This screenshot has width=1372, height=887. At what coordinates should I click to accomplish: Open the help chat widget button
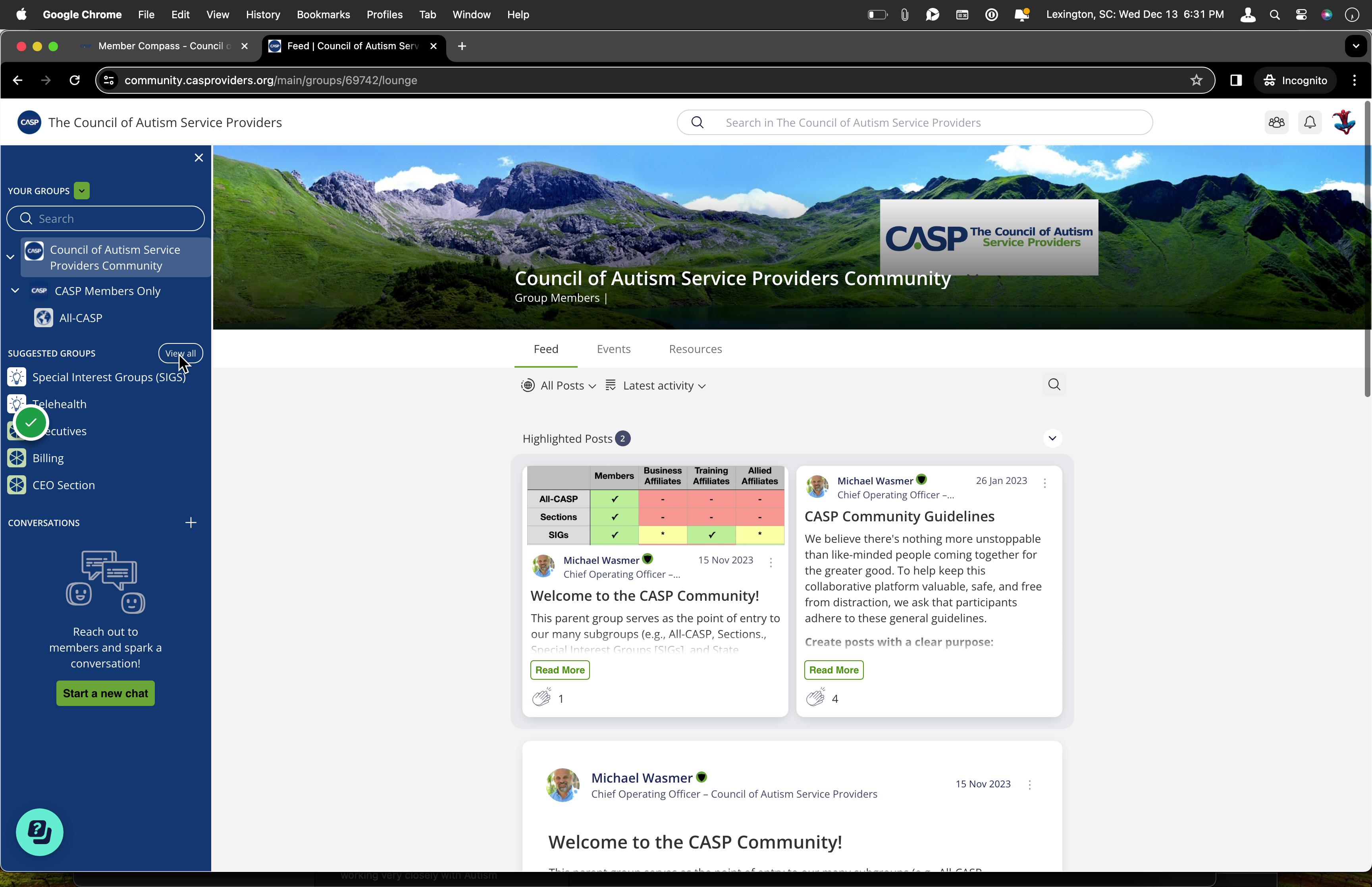[40, 832]
